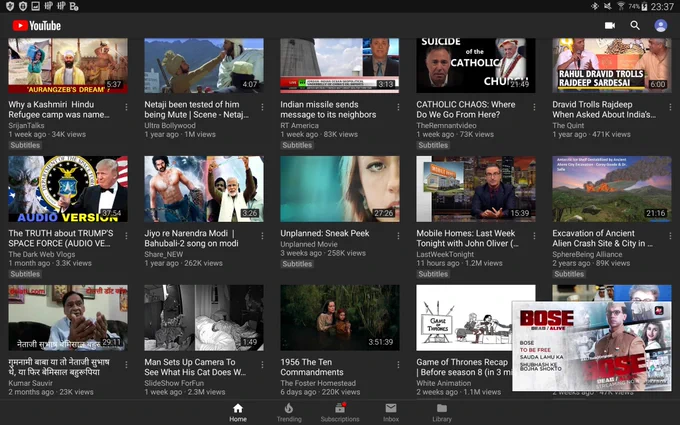This screenshot has height=425, width=680.
Task: Go to the Inbox tab
Action: pyautogui.click(x=391, y=412)
